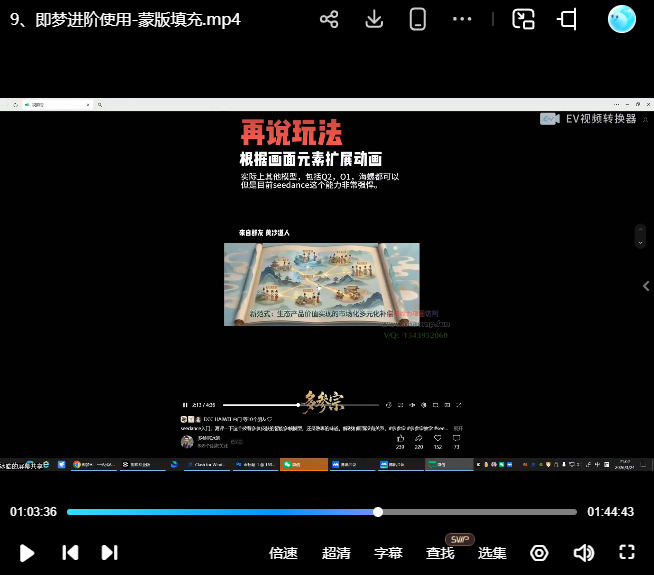654x575 pixels.
Task: Switch to picture-in-picture mini window
Action: pos(523,19)
